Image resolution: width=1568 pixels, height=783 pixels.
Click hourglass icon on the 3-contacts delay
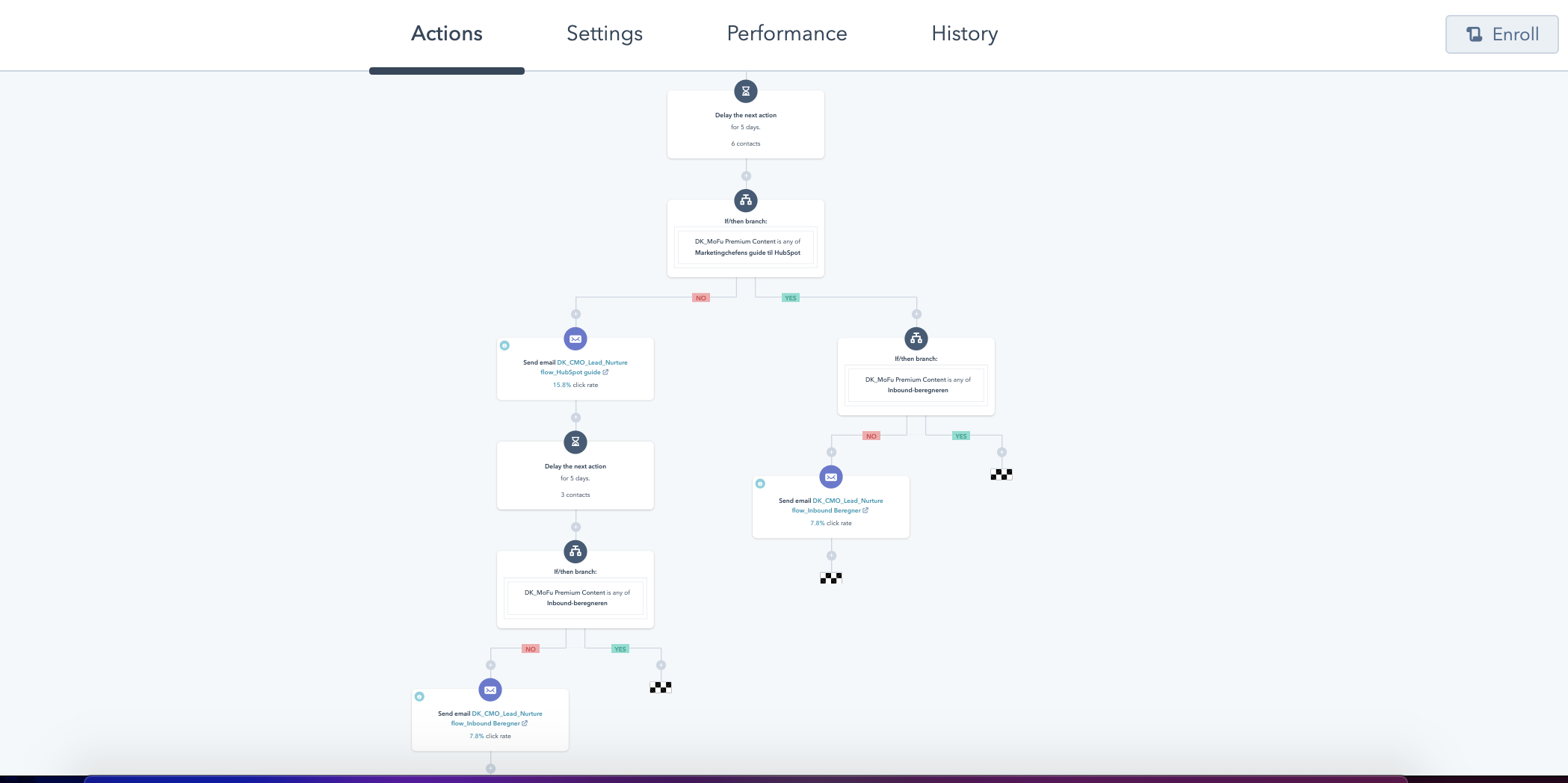pos(575,442)
